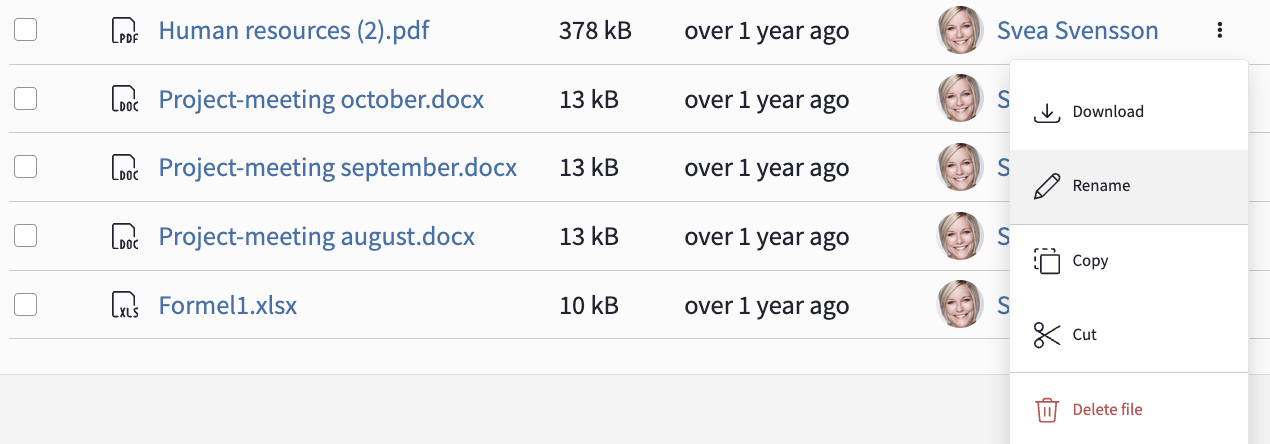Click the avatar thumbnail on the Project-meeting august row

pyautogui.click(x=960, y=237)
